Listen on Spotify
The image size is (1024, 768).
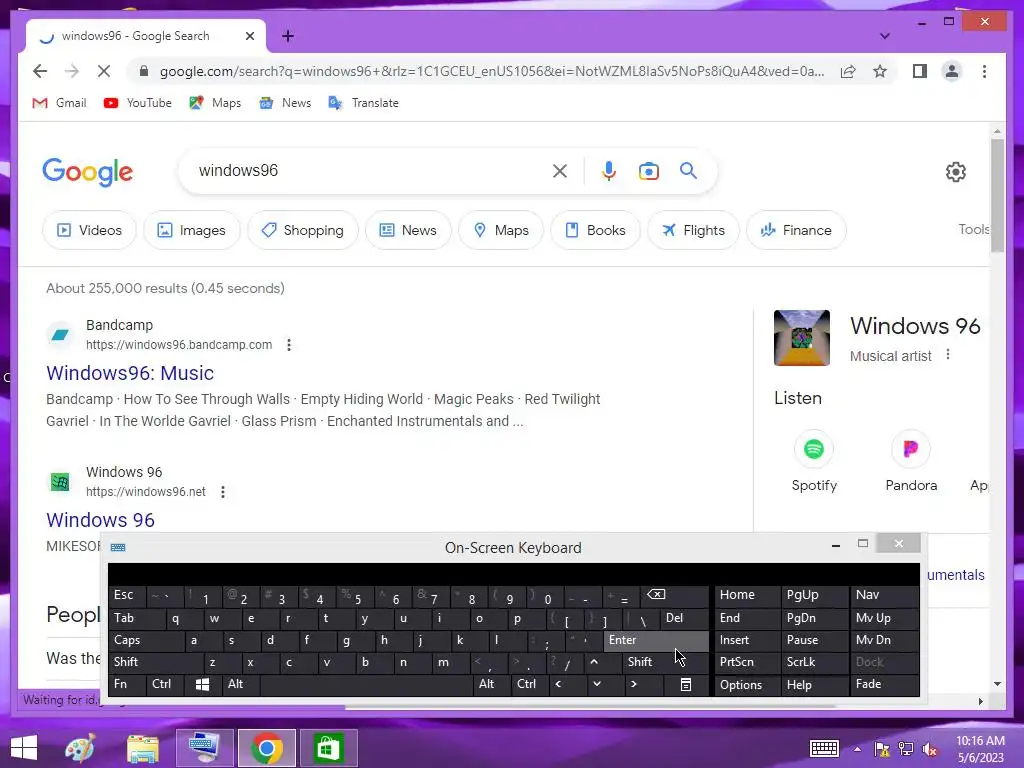[x=814, y=461]
